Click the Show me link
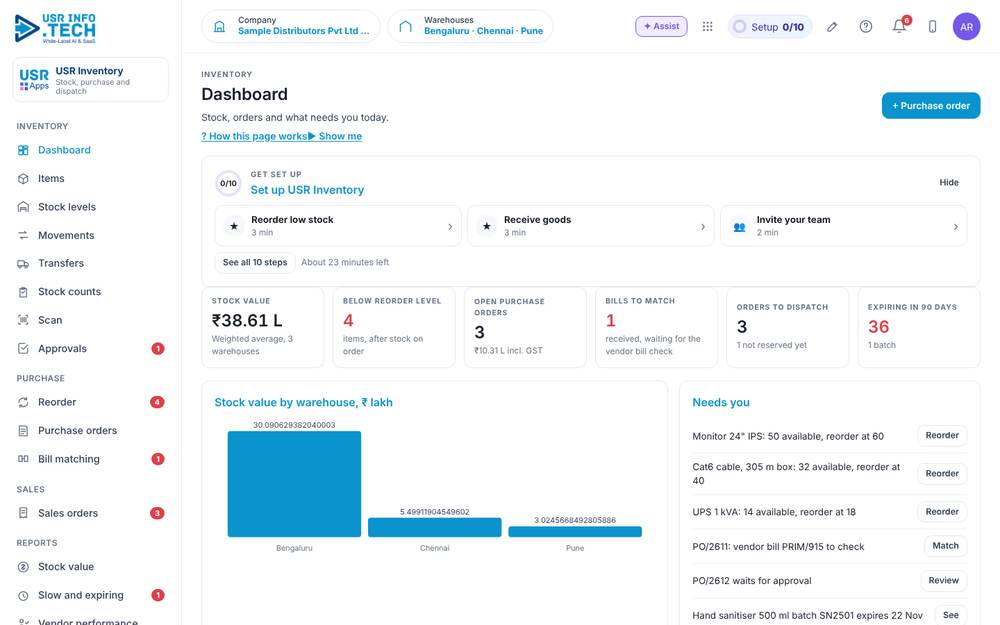This screenshot has width=1000, height=625. point(335,136)
